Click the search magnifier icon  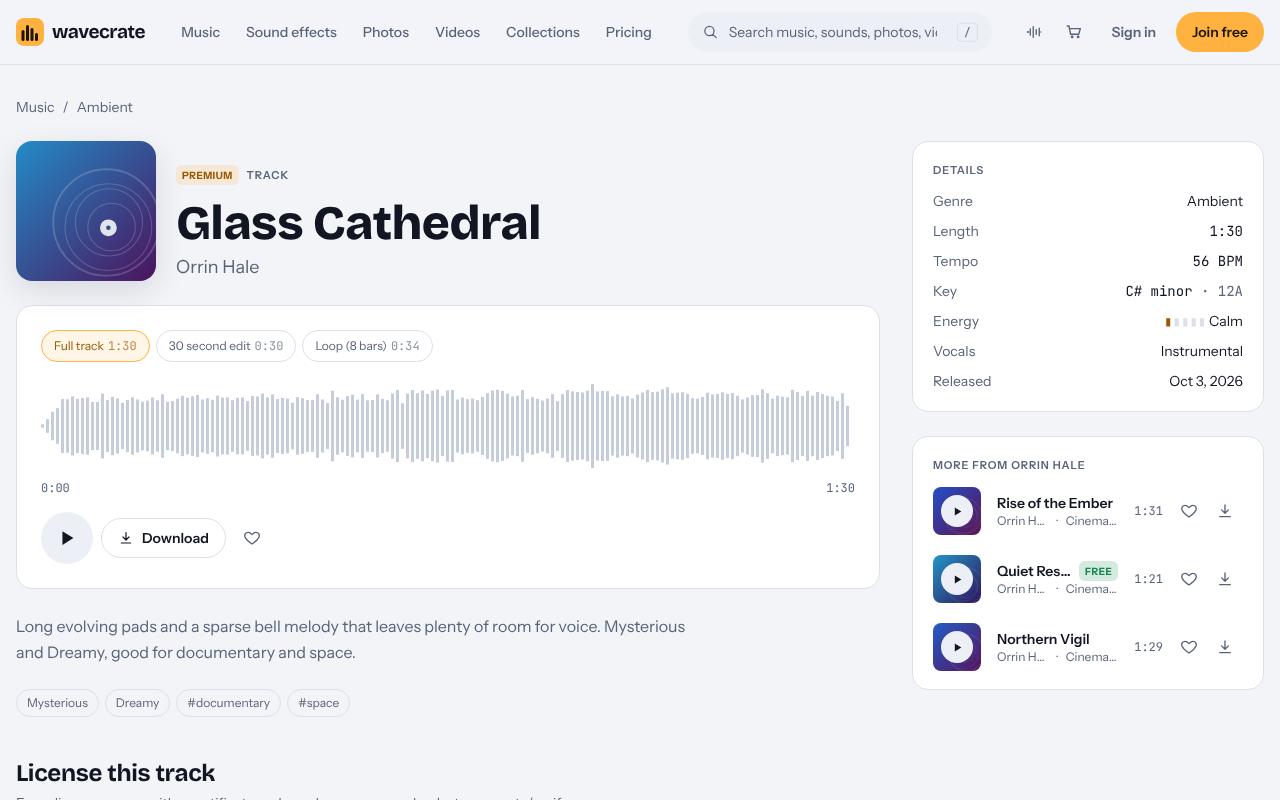[710, 32]
